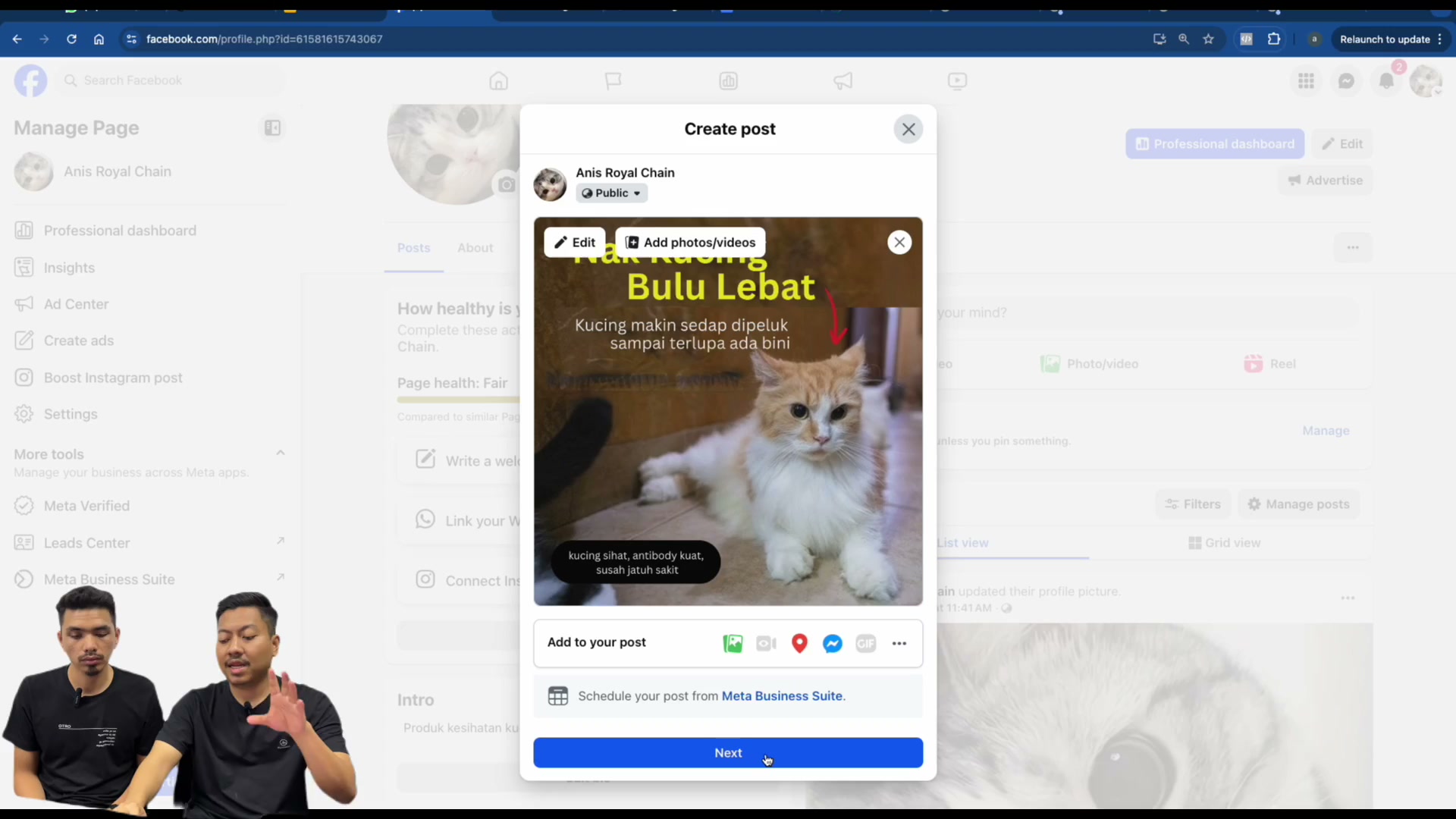Open the notifications bell
Image resolution: width=1456 pixels, height=819 pixels.
click(x=1386, y=80)
